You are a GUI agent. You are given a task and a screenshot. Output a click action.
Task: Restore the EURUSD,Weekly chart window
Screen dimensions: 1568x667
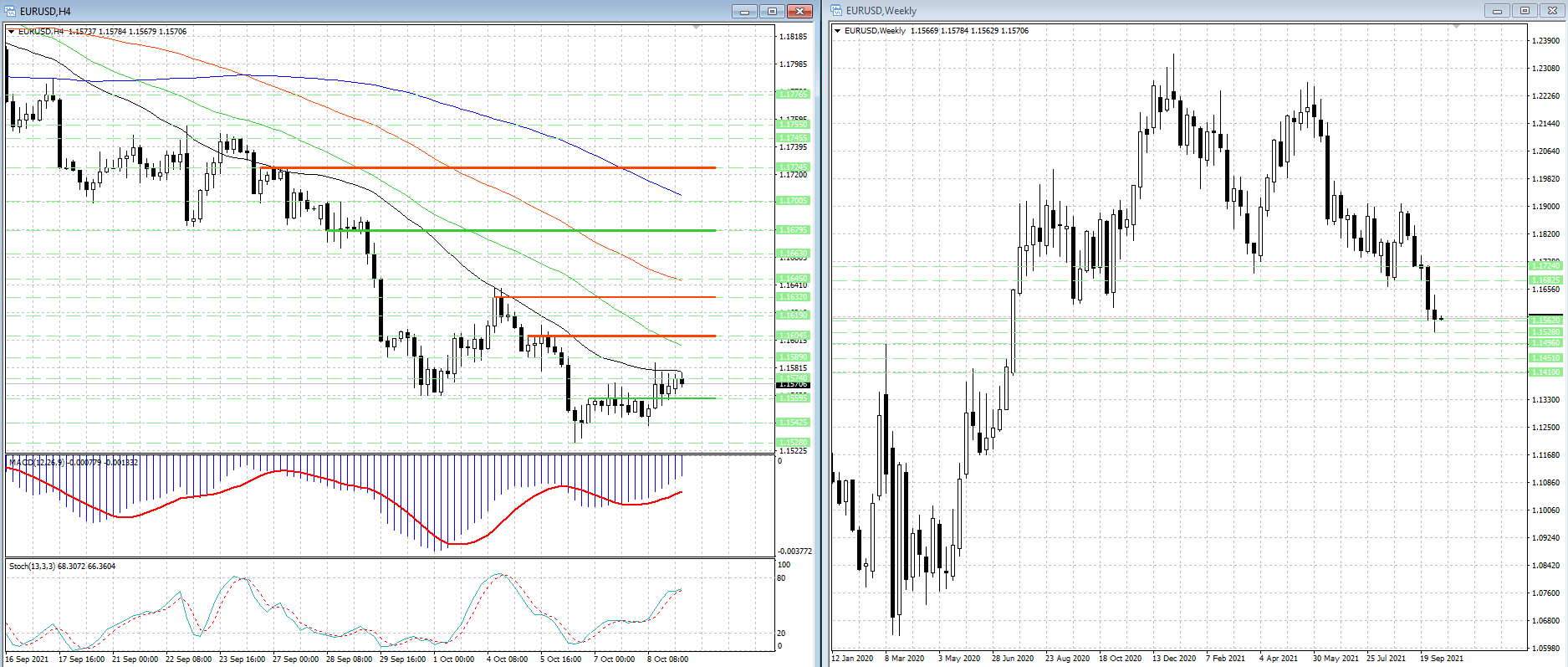pos(1525,10)
